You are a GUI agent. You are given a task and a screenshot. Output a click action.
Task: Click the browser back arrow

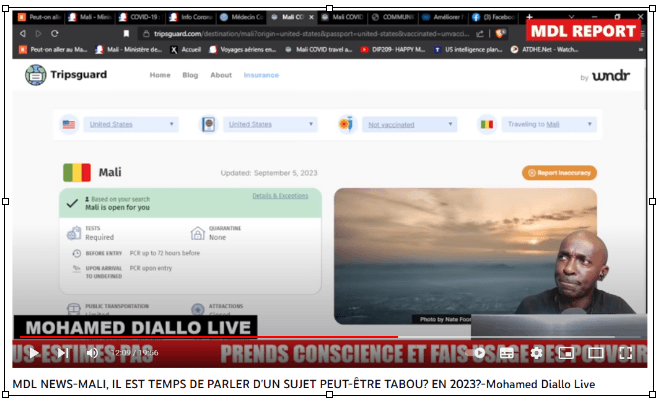click(x=23, y=34)
